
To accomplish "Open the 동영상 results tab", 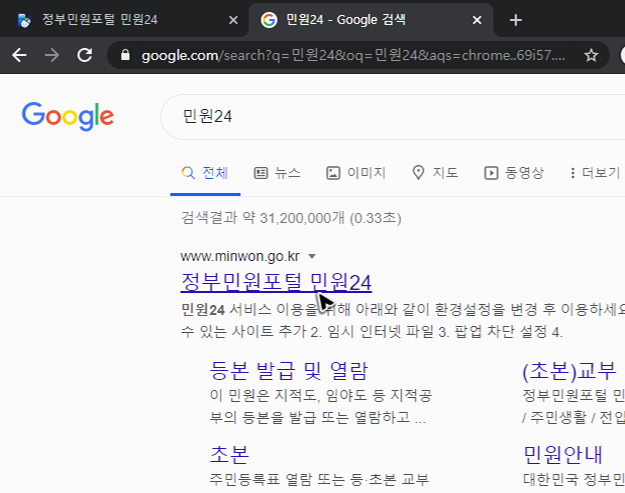I will pos(514,173).
